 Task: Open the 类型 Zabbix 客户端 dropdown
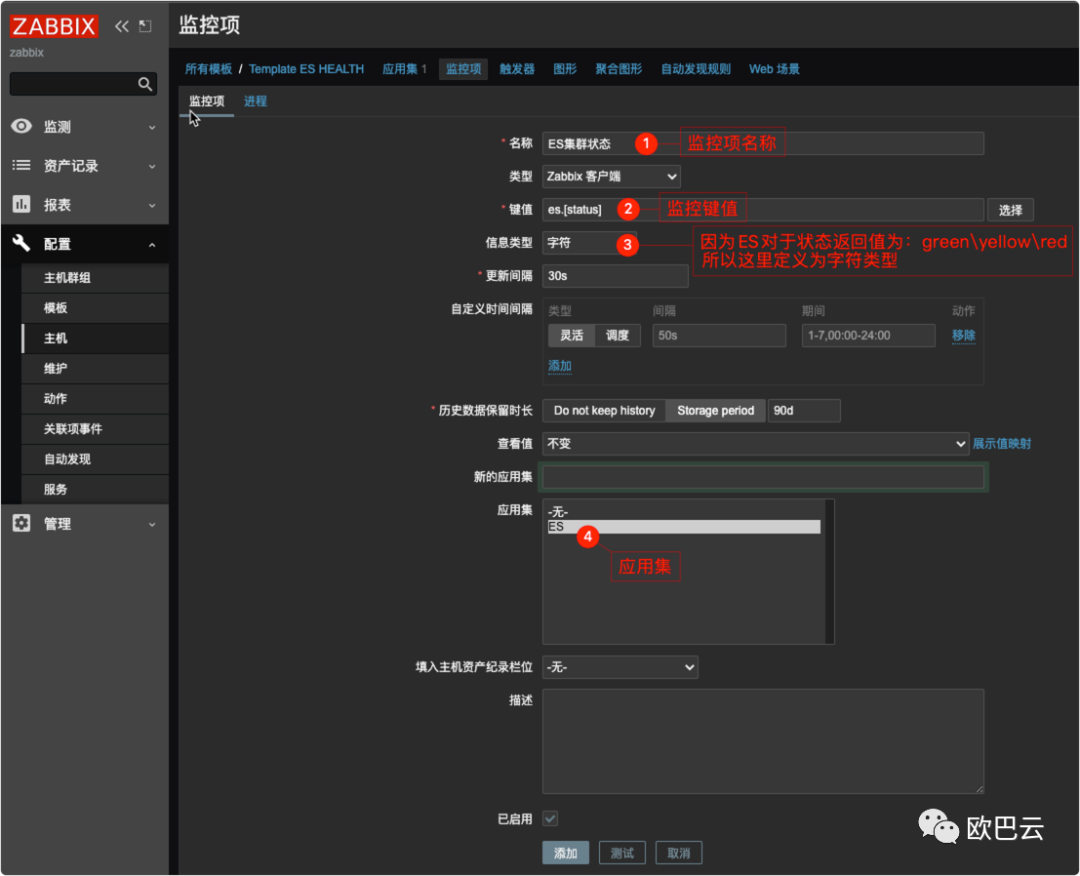(612, 176)
